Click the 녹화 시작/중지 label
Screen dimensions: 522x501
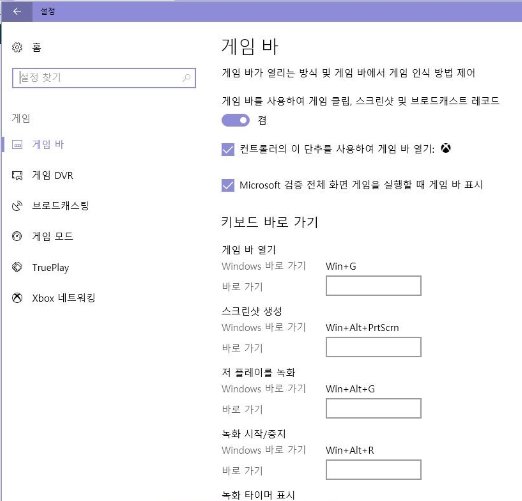(x=254, y=434)
